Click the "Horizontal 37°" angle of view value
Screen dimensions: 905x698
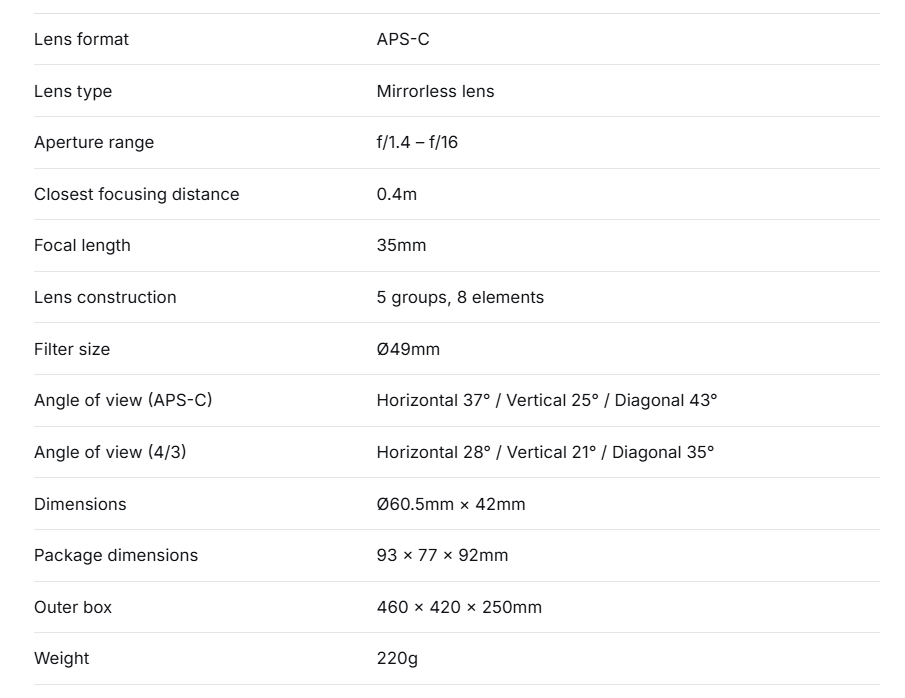coord(434,400)
